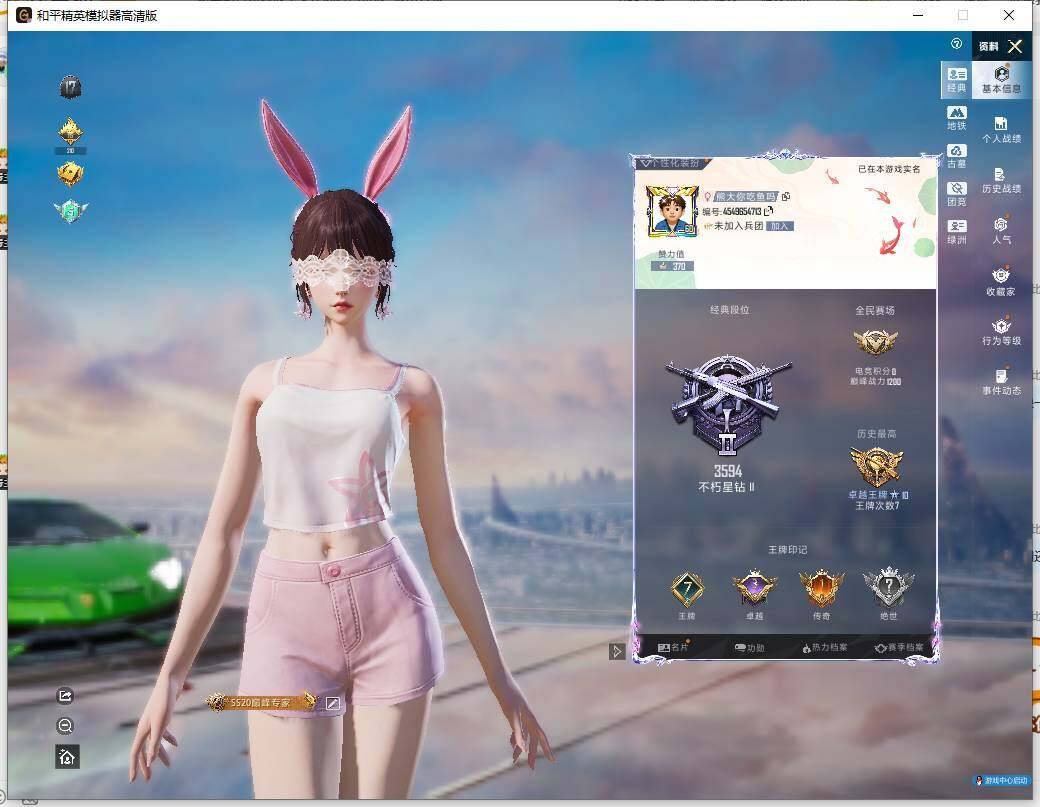The height and width of the screenshot is (807, 1040).
Task: Open the 历史战绩 match history section
Action: [1001, 180]
